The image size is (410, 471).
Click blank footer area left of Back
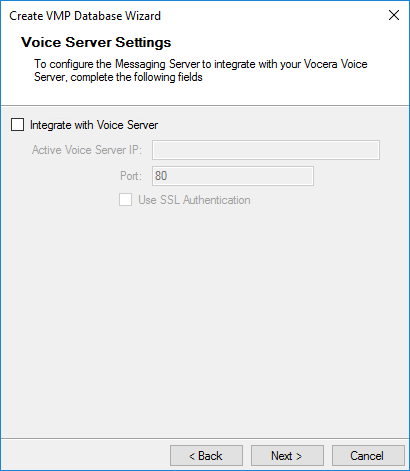click(83, 455)
